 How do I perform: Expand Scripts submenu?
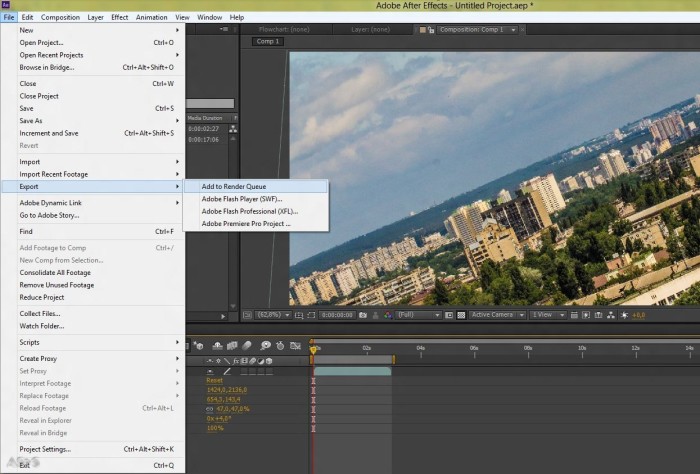click(93, 342)
